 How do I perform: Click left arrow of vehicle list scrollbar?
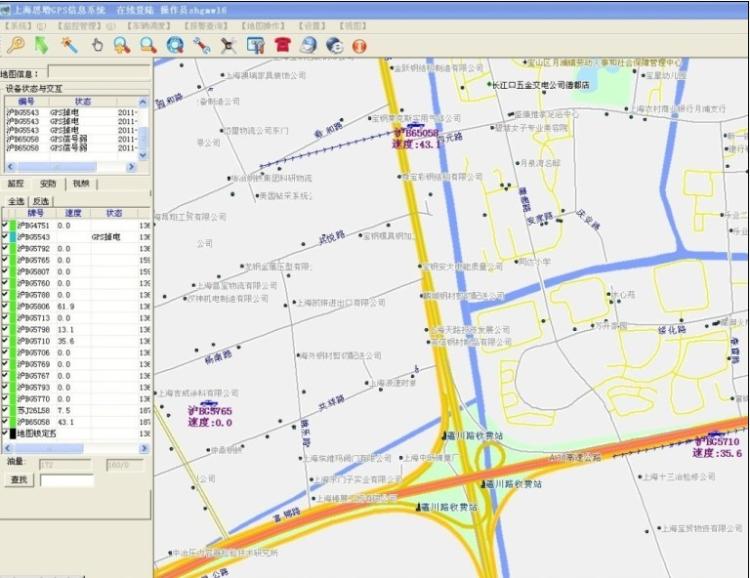(8, 448)
